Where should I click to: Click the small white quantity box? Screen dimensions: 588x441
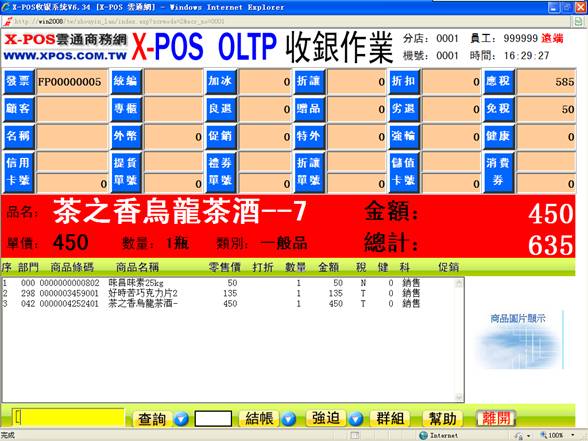point(213,418)
